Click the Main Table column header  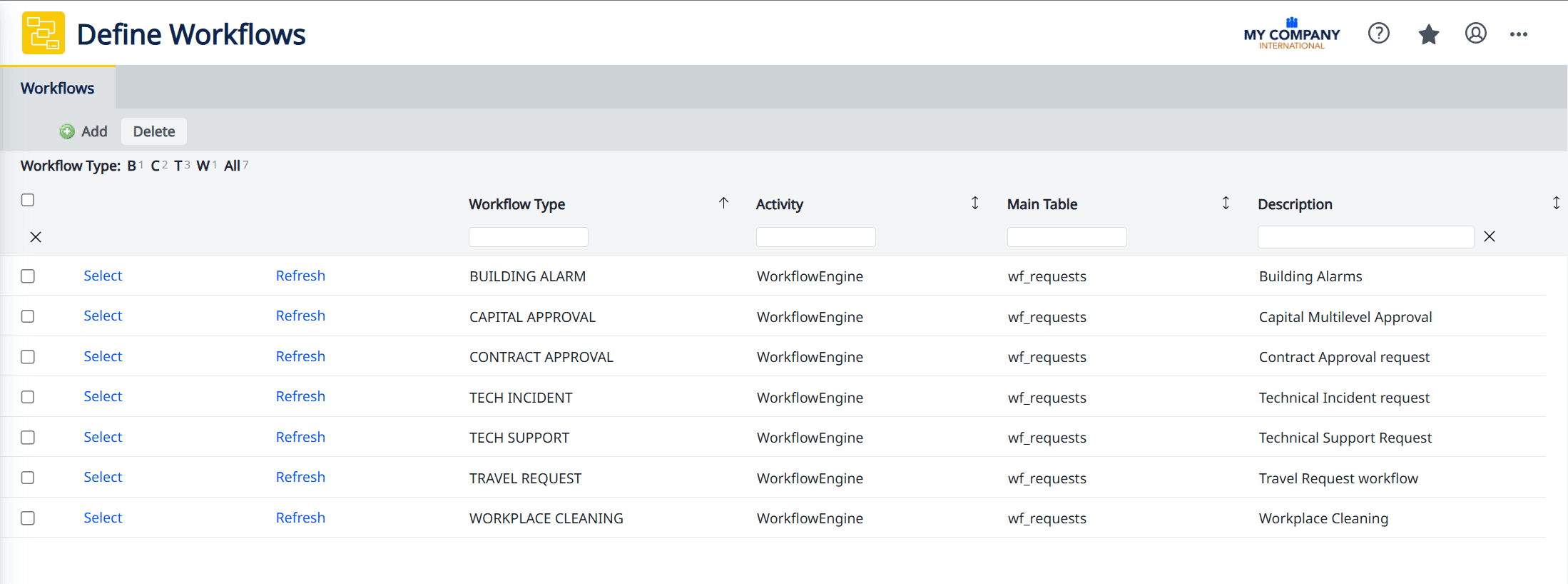click(x=1042, y=204)
